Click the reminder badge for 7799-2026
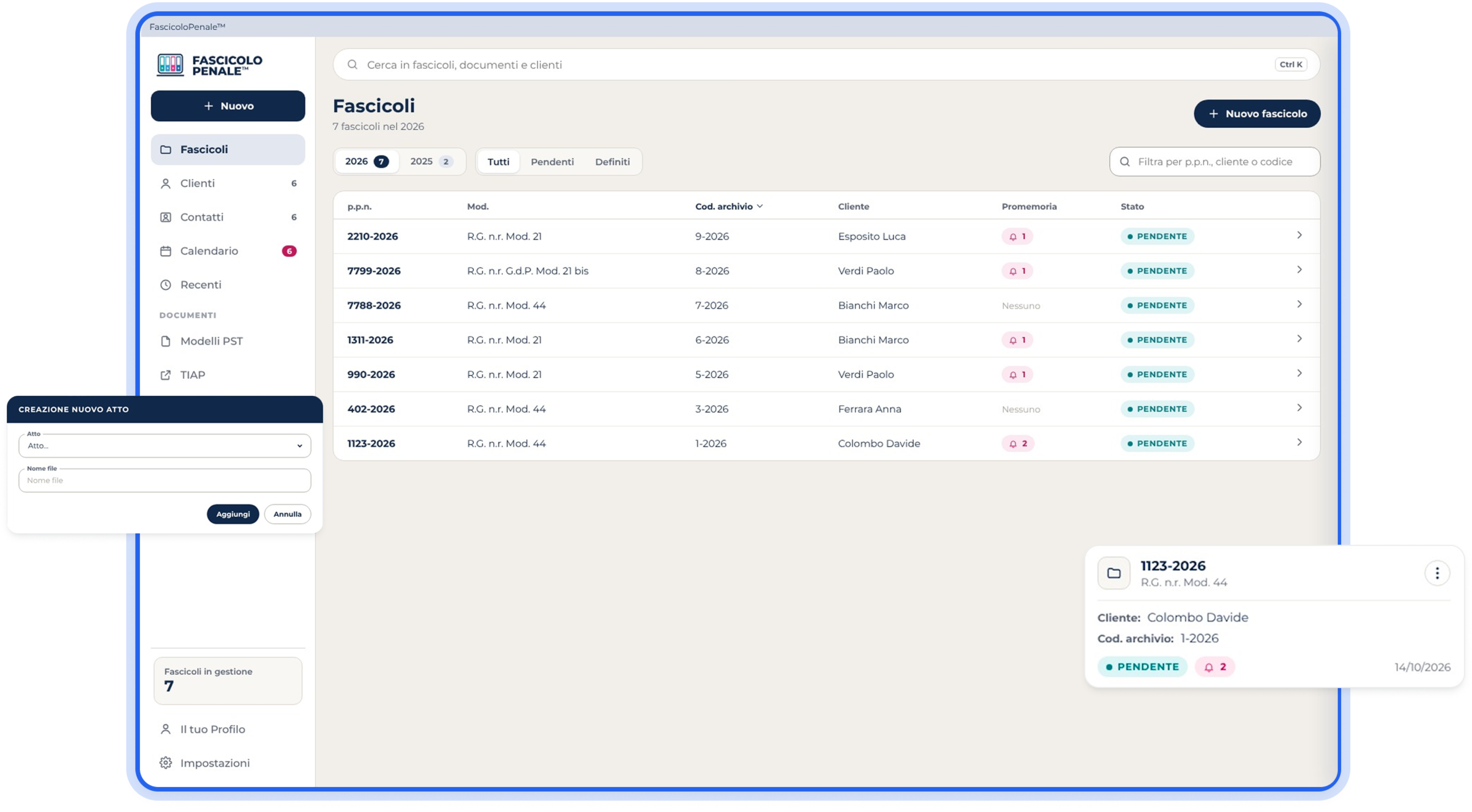Viewport: 1472px width, 812px height. [1017, 271]
